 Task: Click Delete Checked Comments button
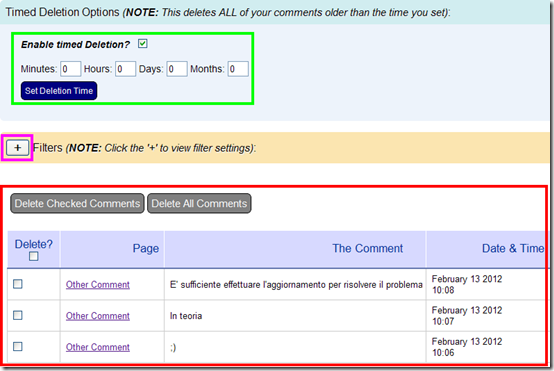(77, 204)
